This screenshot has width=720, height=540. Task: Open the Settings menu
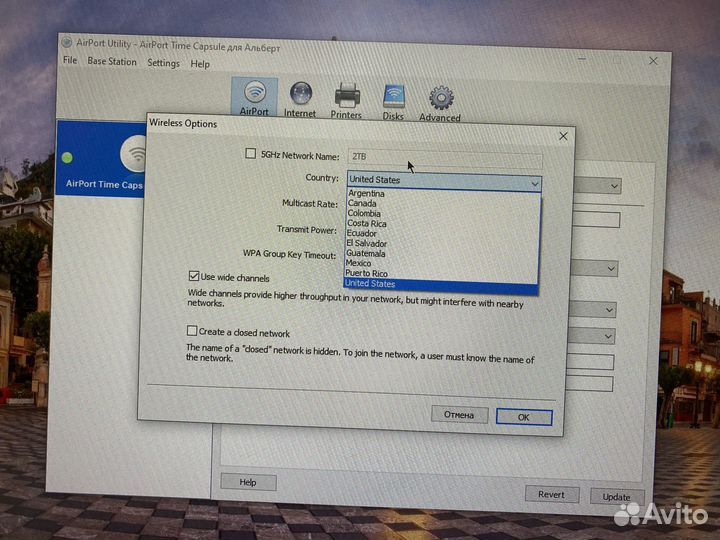coord(163,63)
